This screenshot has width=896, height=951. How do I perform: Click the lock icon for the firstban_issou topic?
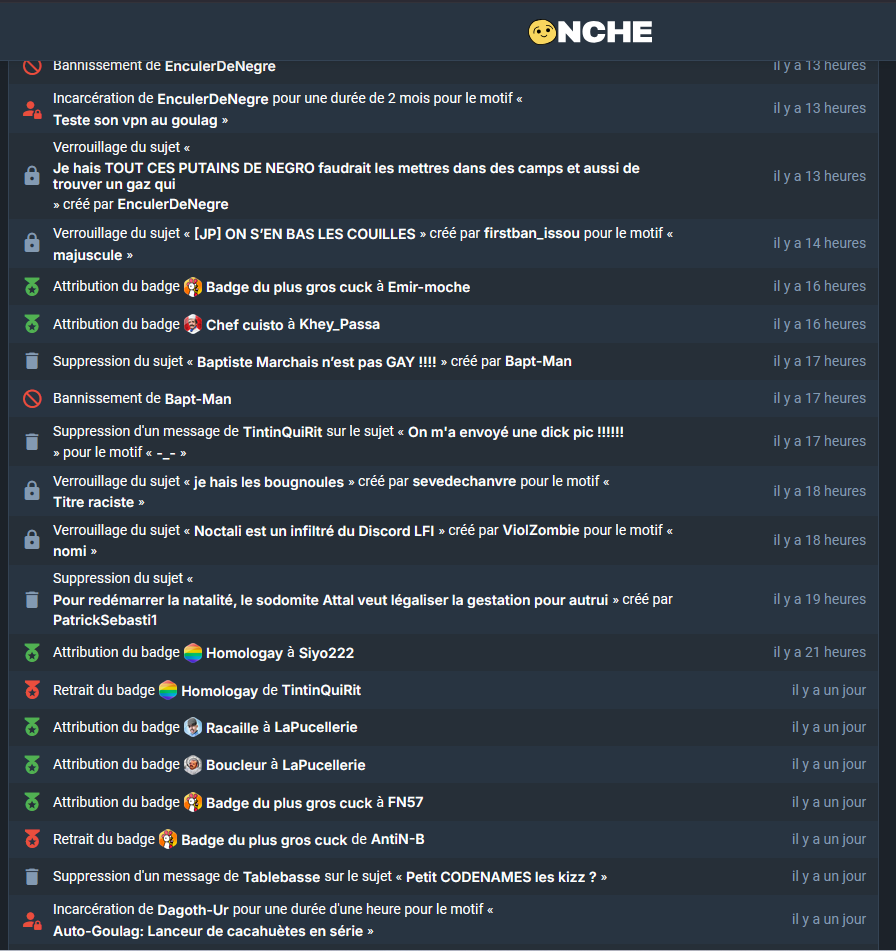click(x=32, y=243)
